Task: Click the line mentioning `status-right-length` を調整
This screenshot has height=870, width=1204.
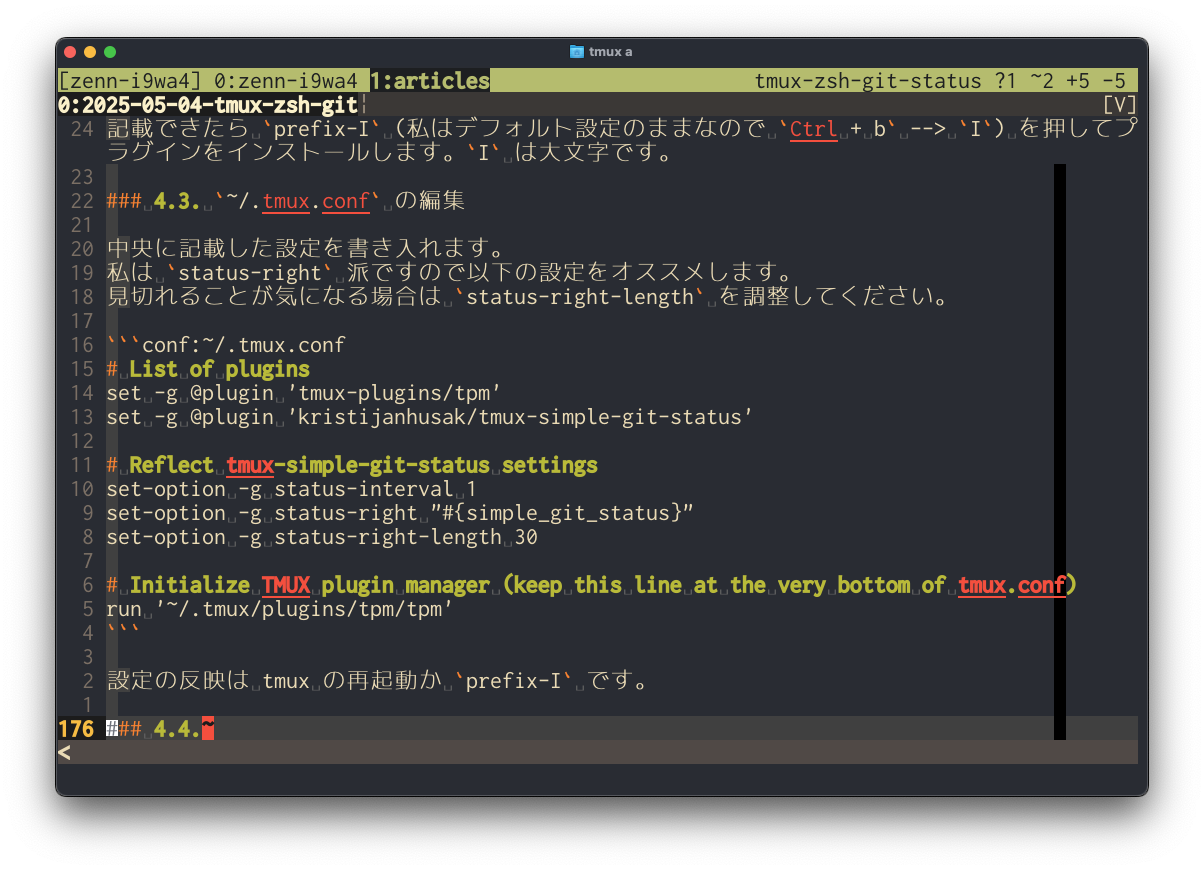Action: point(526,297)
